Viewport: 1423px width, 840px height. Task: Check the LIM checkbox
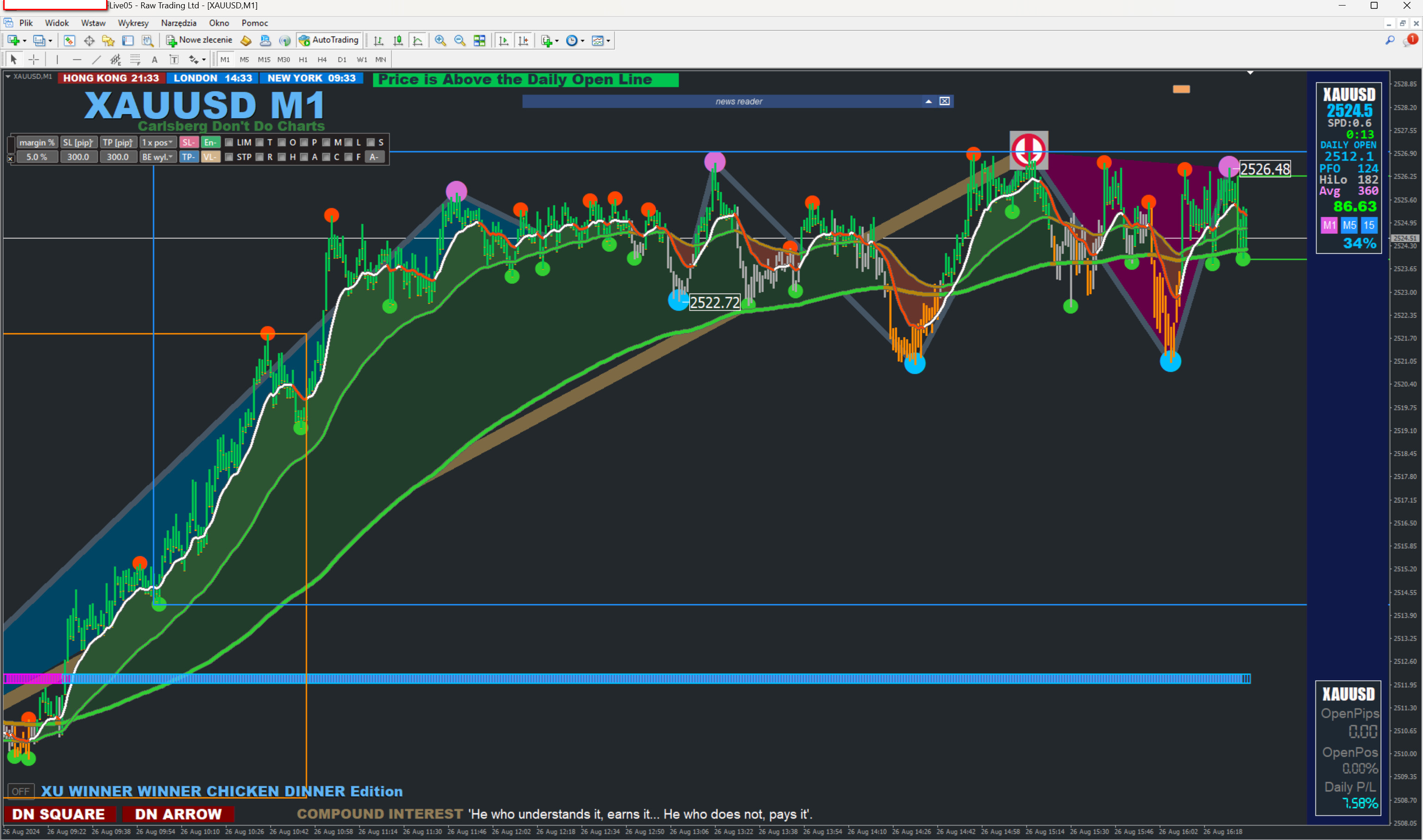(x=229, y=142)
